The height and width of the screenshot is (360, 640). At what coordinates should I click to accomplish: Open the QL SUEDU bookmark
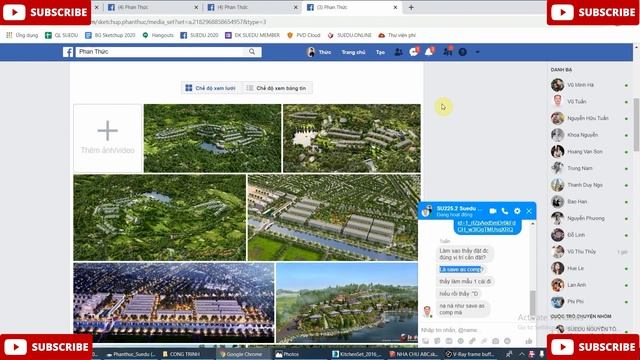tap(61, 36)
